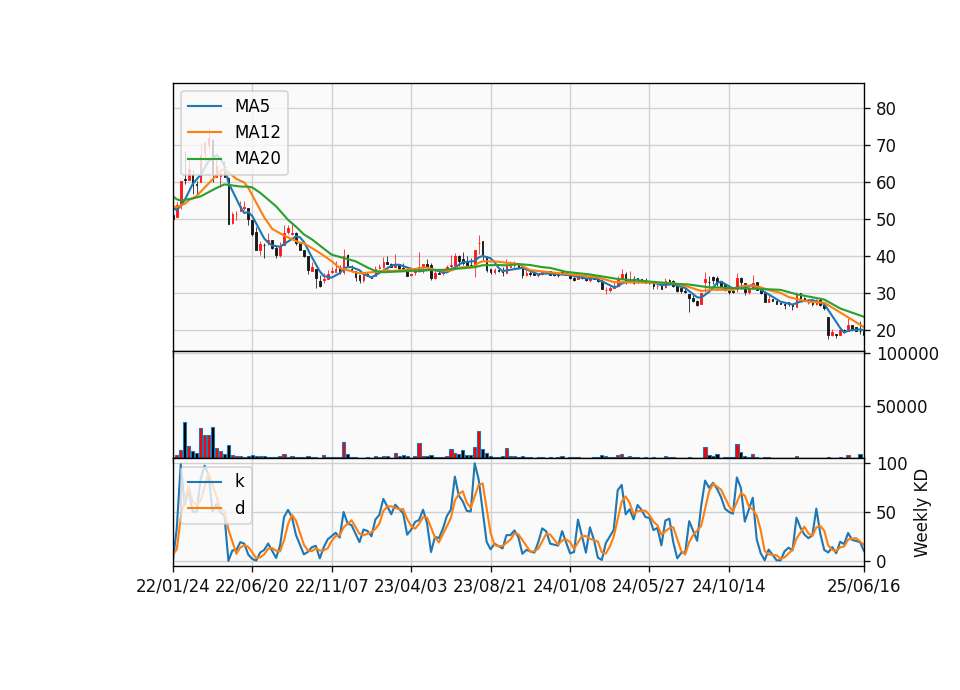
Task: Click the 24/05/27 date tick label
Action: [648, 586]
